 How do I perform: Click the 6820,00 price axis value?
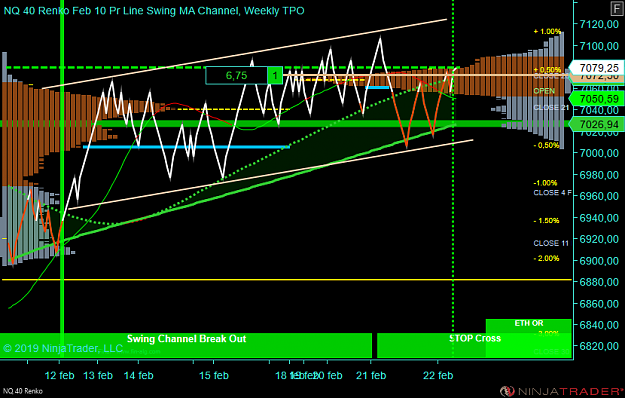click(599, 346)
